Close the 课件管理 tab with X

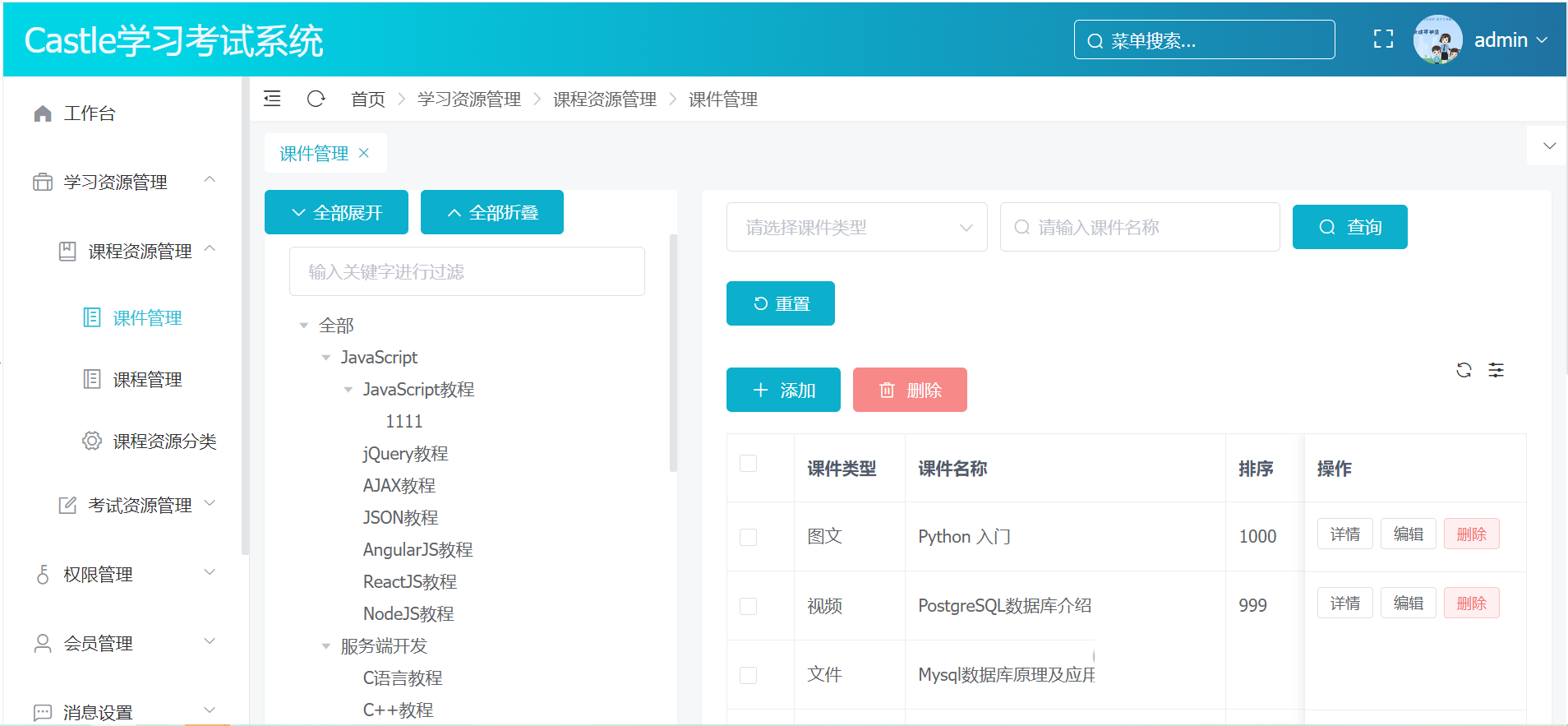point(364,153)
